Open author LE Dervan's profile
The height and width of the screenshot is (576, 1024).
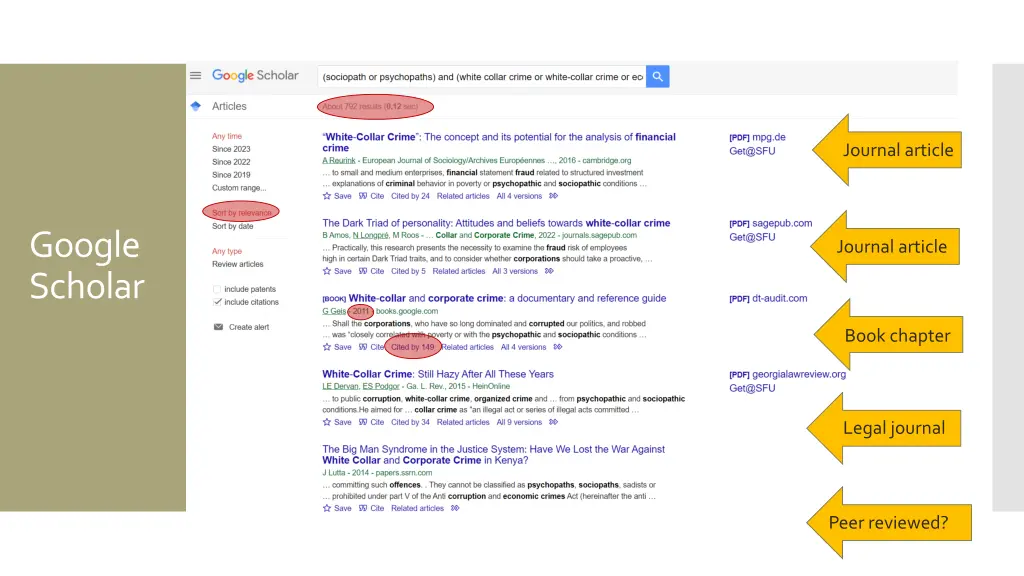pos(340,386)
